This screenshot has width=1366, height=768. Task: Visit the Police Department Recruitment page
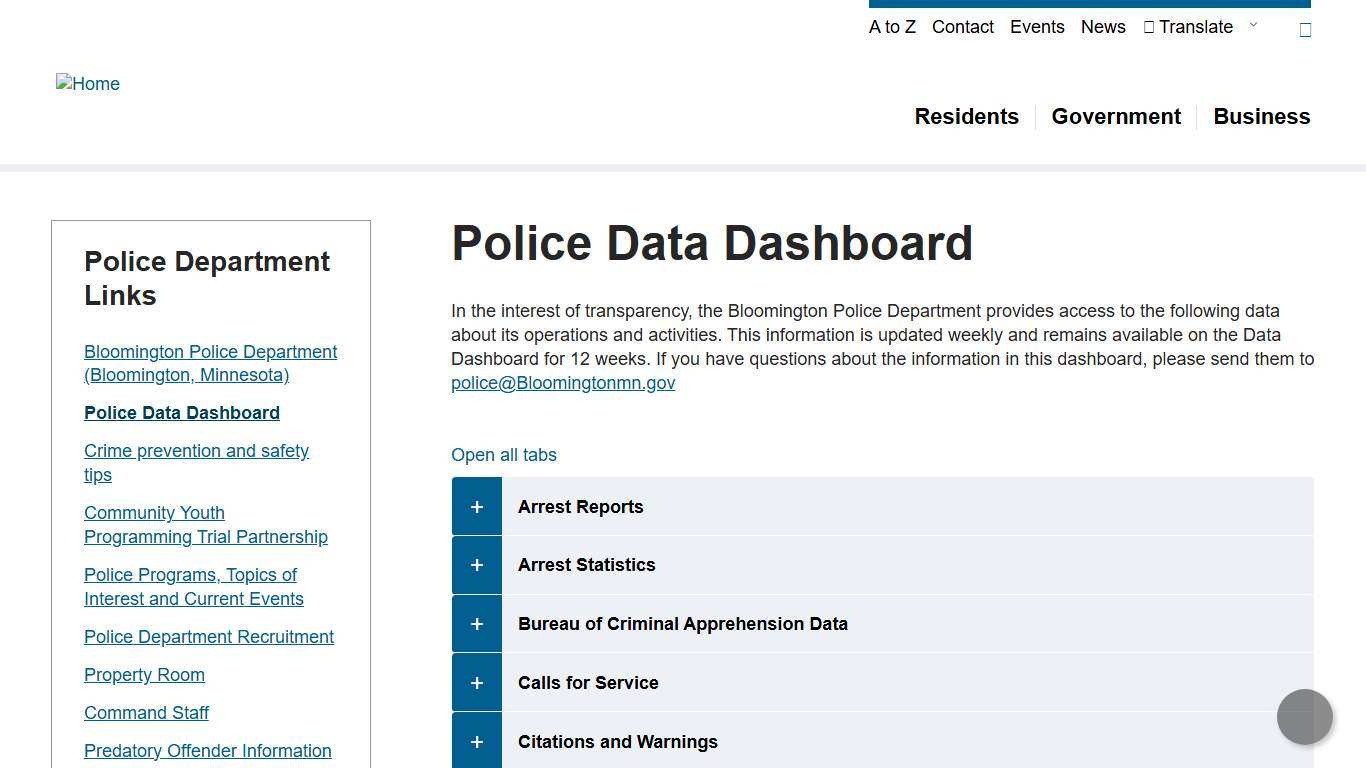(208, 637)
